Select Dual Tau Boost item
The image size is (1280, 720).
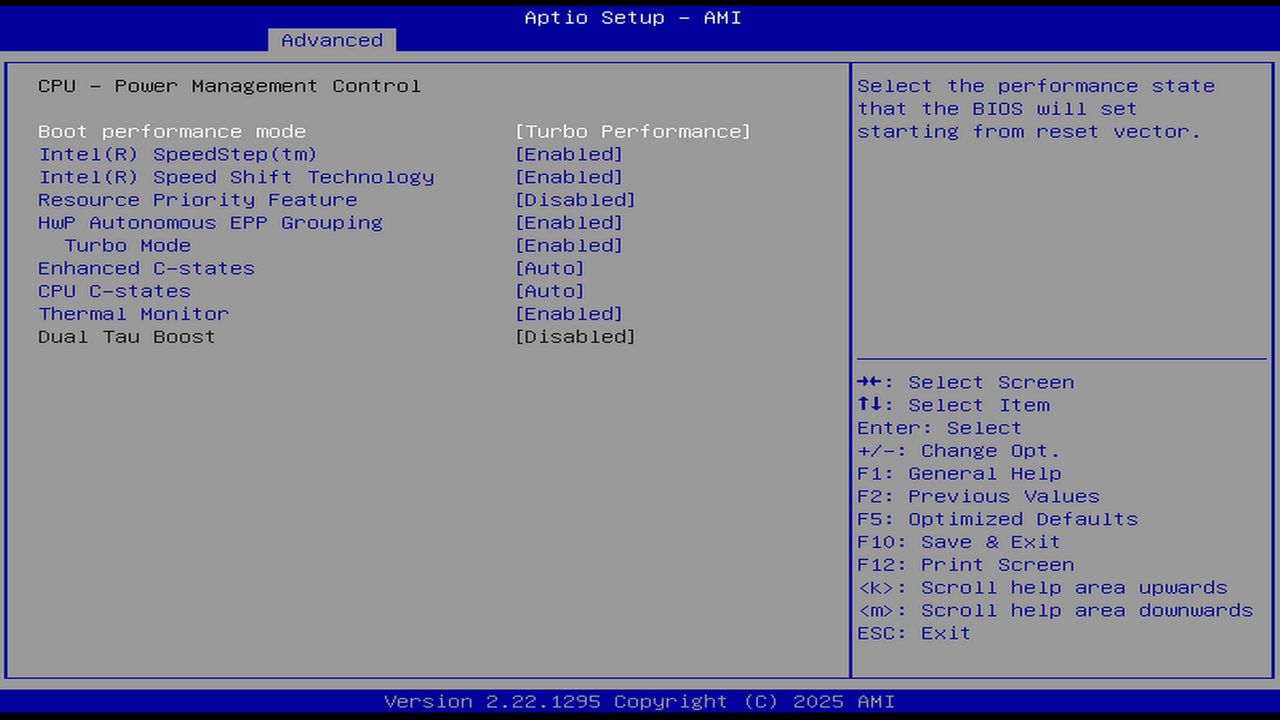(127, 336)
